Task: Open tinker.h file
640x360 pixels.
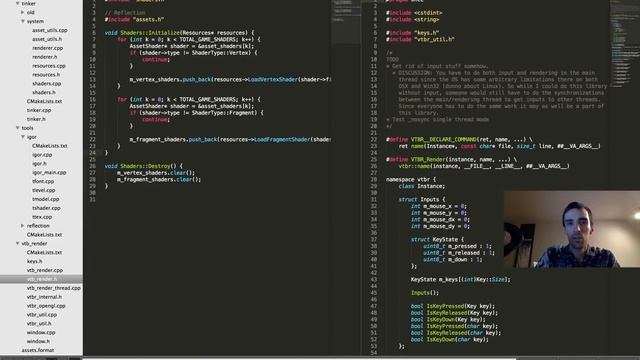Action: click(x=36, y=119)
